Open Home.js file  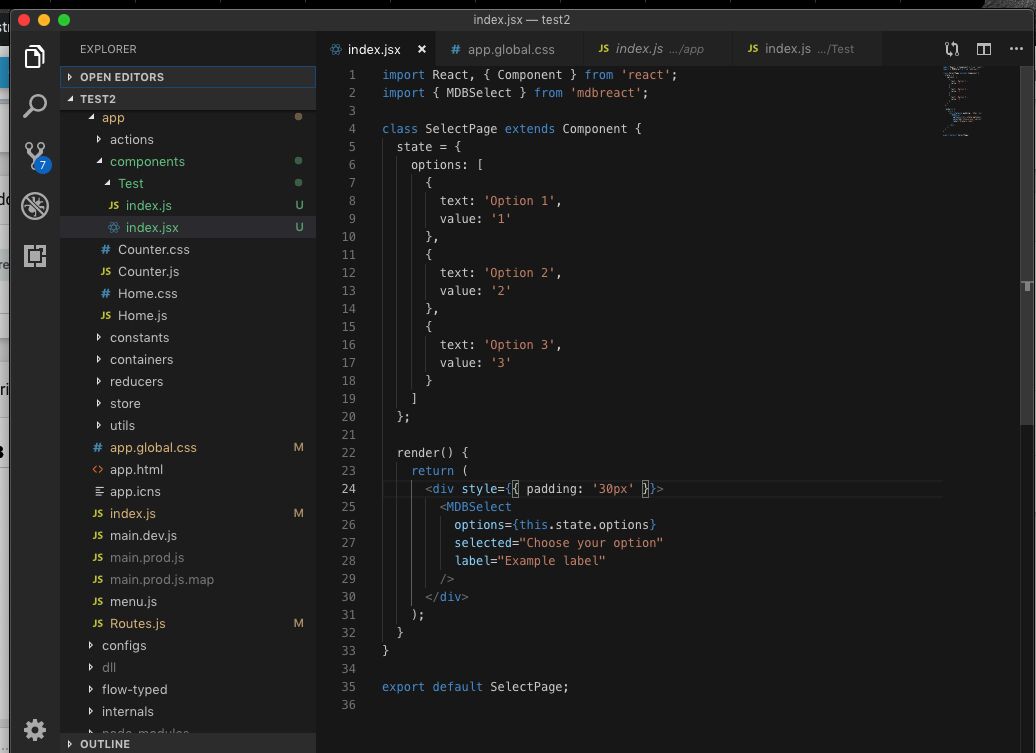tap(188, 316)
